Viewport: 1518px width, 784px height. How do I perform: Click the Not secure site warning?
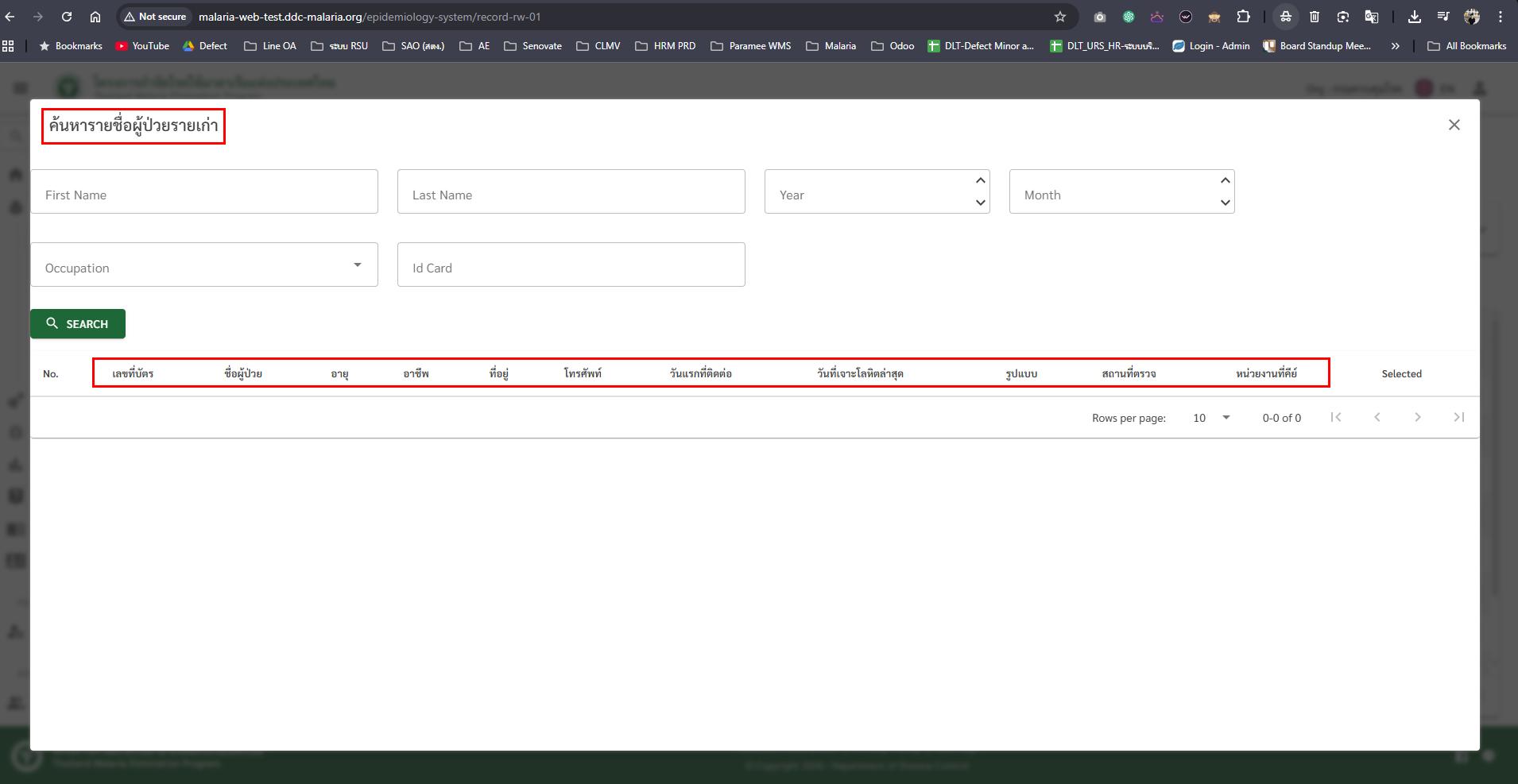coord(156,17)
